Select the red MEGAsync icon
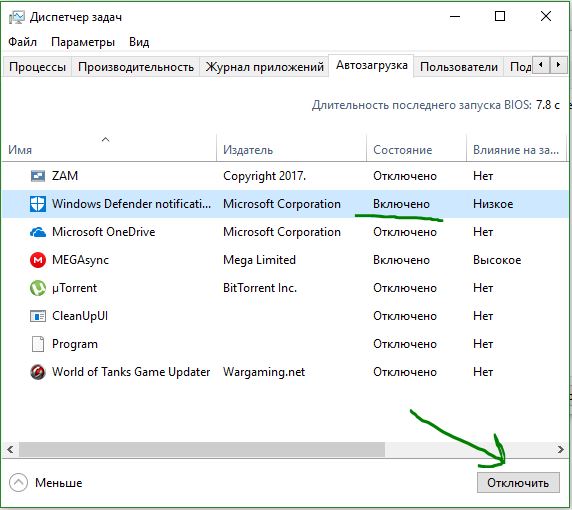The image size is (572, 510). (38, 260)
